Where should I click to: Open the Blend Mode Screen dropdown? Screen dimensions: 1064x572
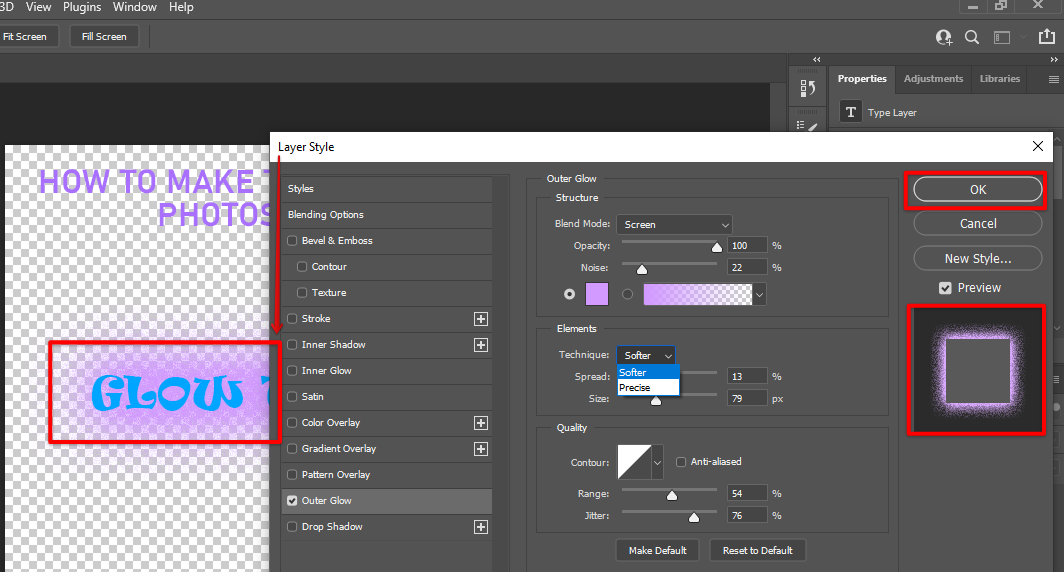(x=674, y=225)
